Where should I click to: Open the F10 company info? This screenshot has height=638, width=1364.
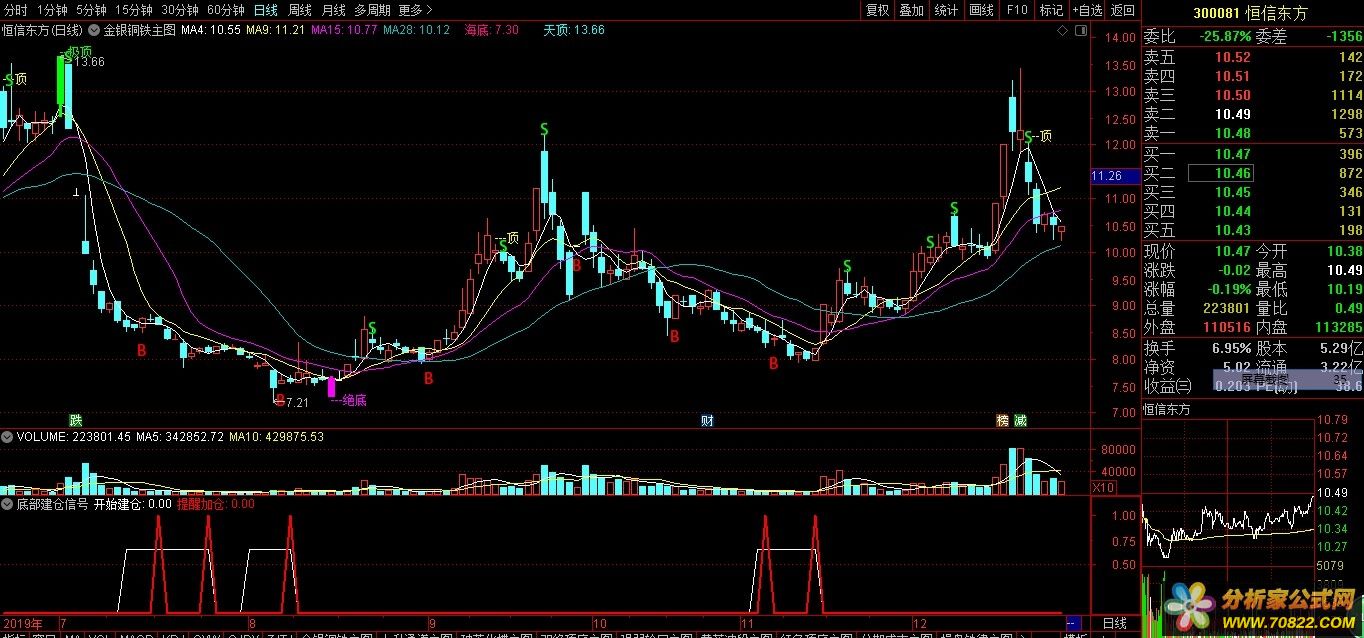1017,10
